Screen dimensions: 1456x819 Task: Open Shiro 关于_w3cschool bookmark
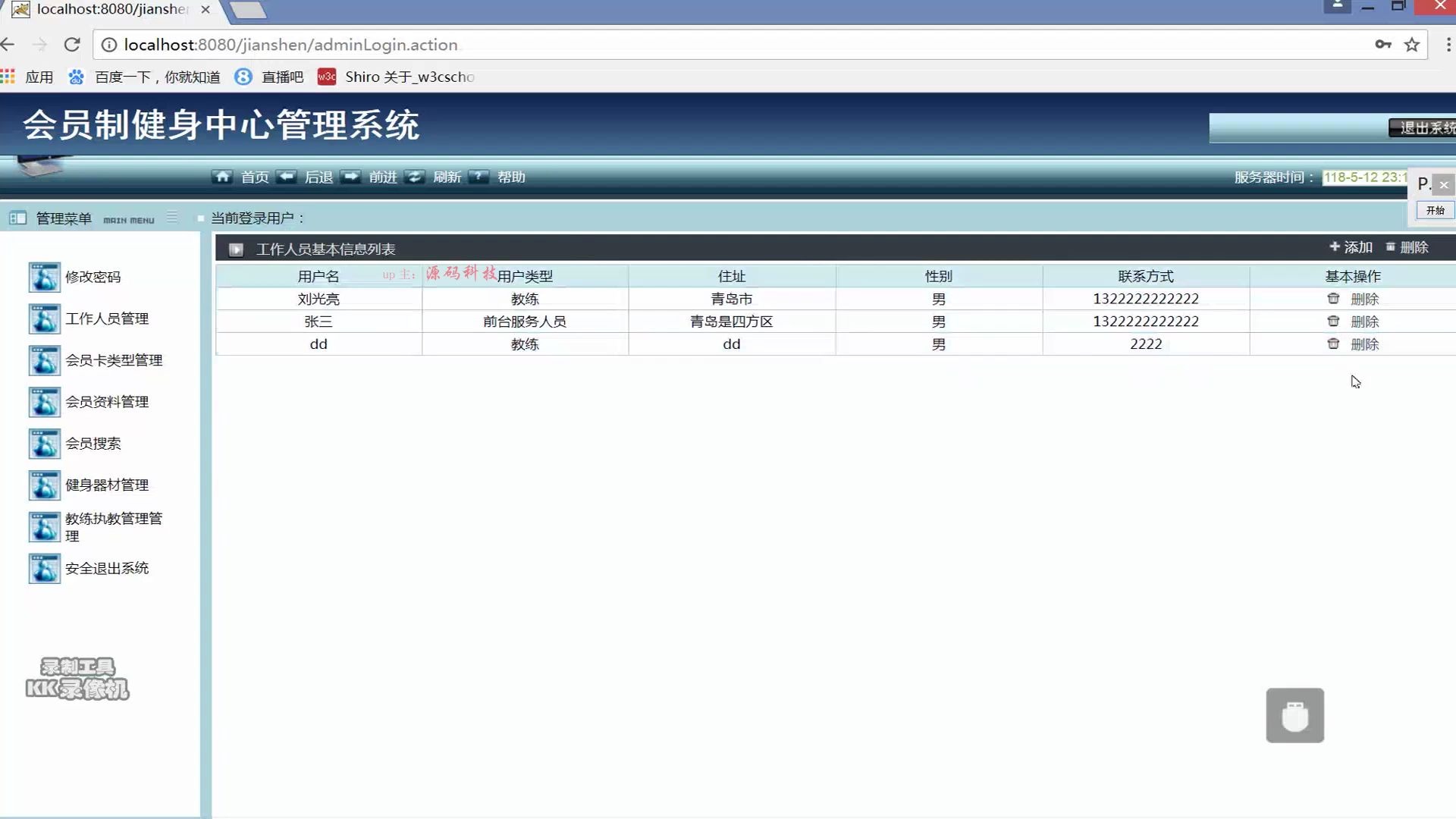pos(396,77)
